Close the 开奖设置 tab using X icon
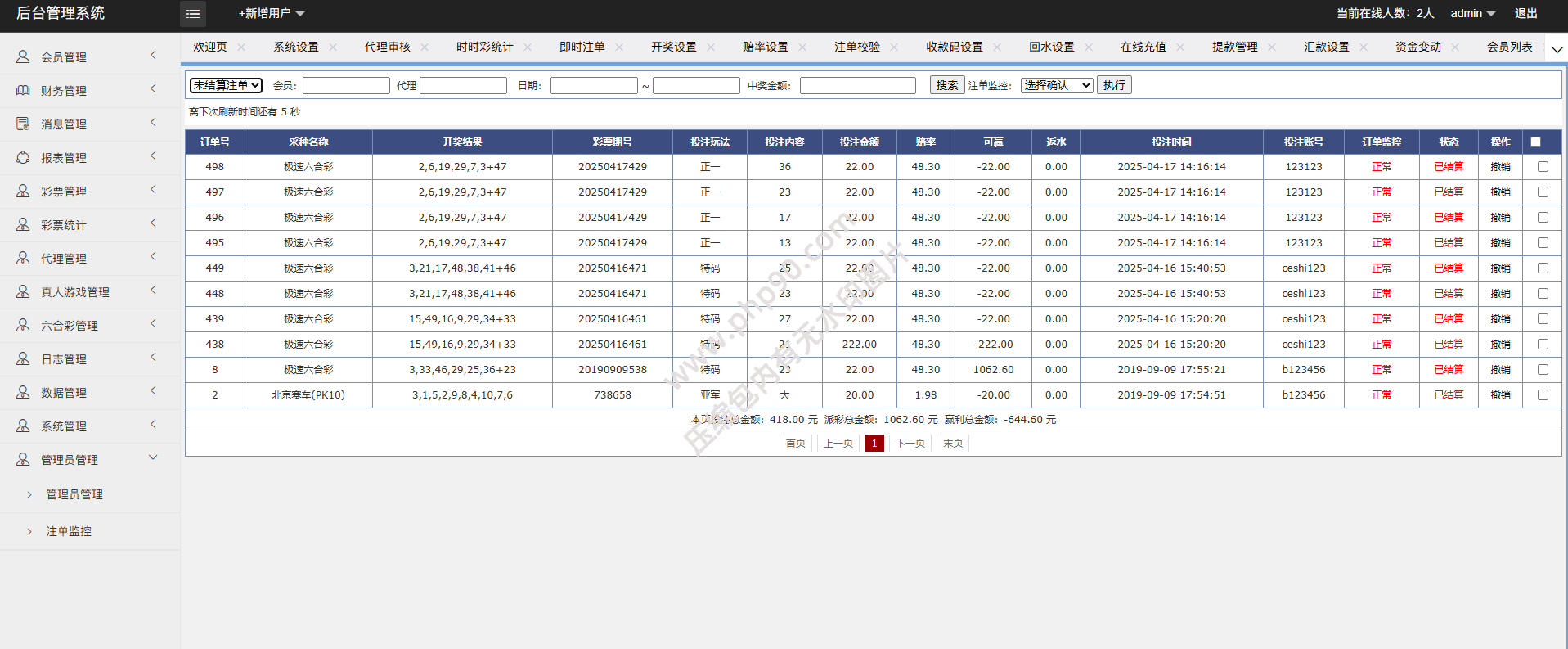Image resolution: width=1568 pixels, height=649 pixels. [x=711, y=47]
